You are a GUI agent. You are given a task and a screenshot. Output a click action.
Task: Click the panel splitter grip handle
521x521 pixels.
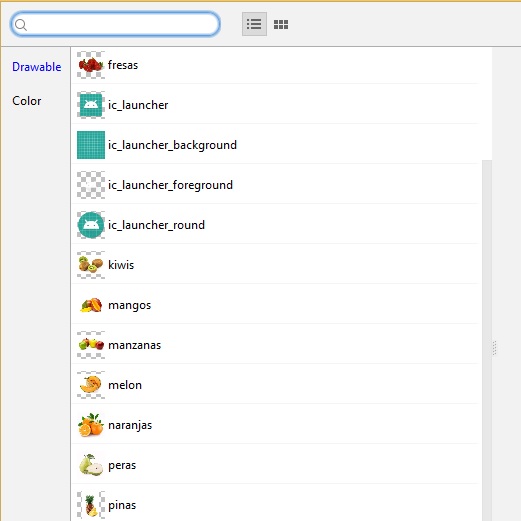pyautogui.click(x=495, y=348)
